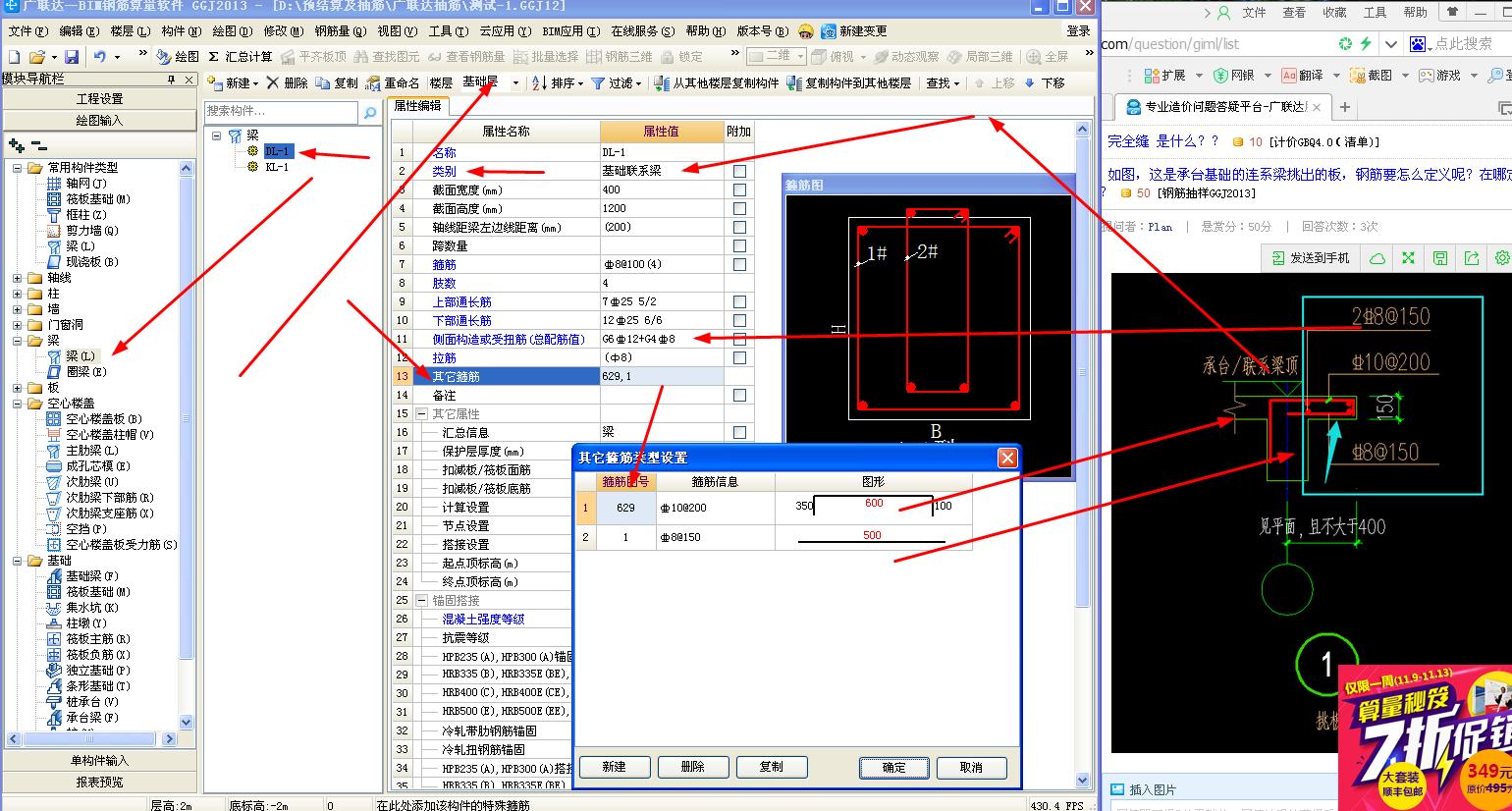The height and width of the screenshot is (811, 1512).
Task: Click 从其他楼层复制构件 button
Action: 717,83
